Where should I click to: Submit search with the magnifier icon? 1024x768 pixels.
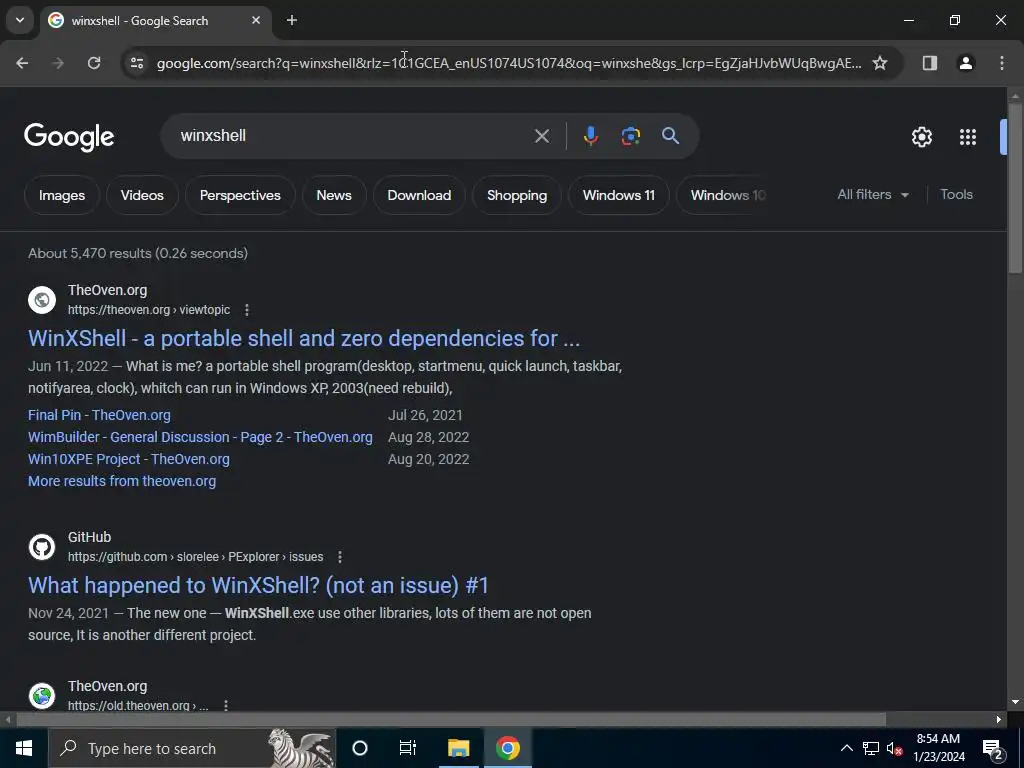point(670,136)
